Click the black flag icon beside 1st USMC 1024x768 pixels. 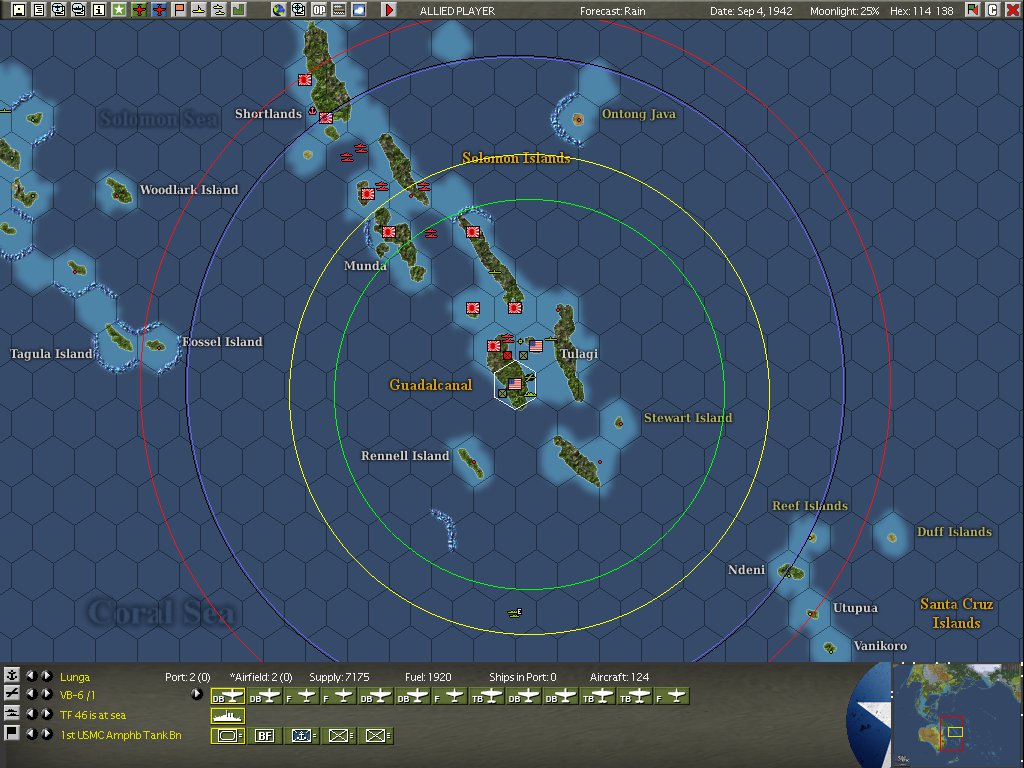(x=12, y=733)
